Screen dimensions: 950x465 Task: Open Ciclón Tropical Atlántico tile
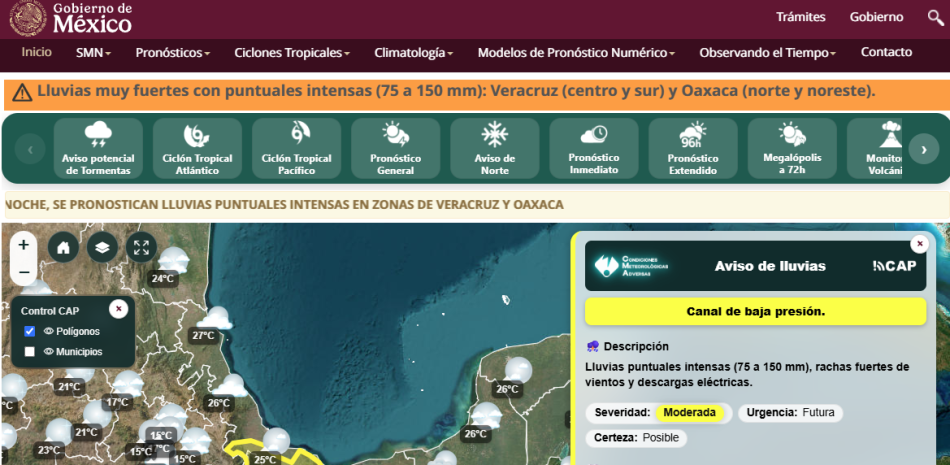click(x=198, y=148)
